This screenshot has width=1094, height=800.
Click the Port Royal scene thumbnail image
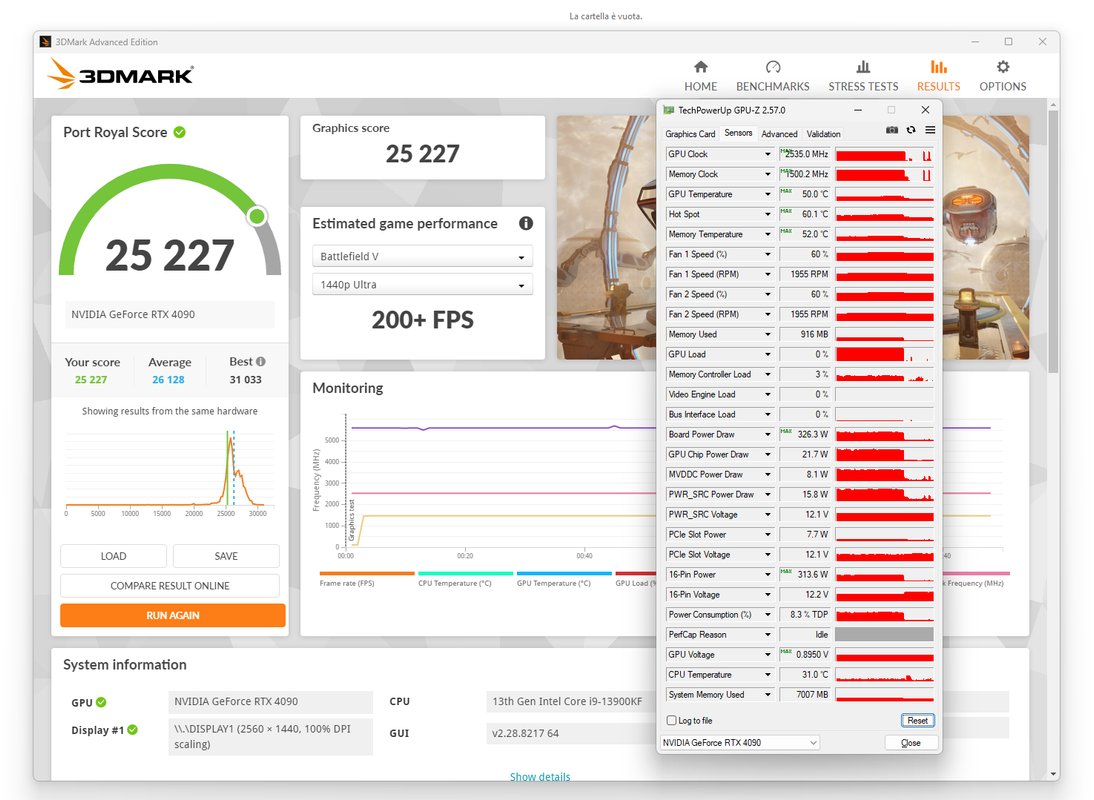coord(606,237)
